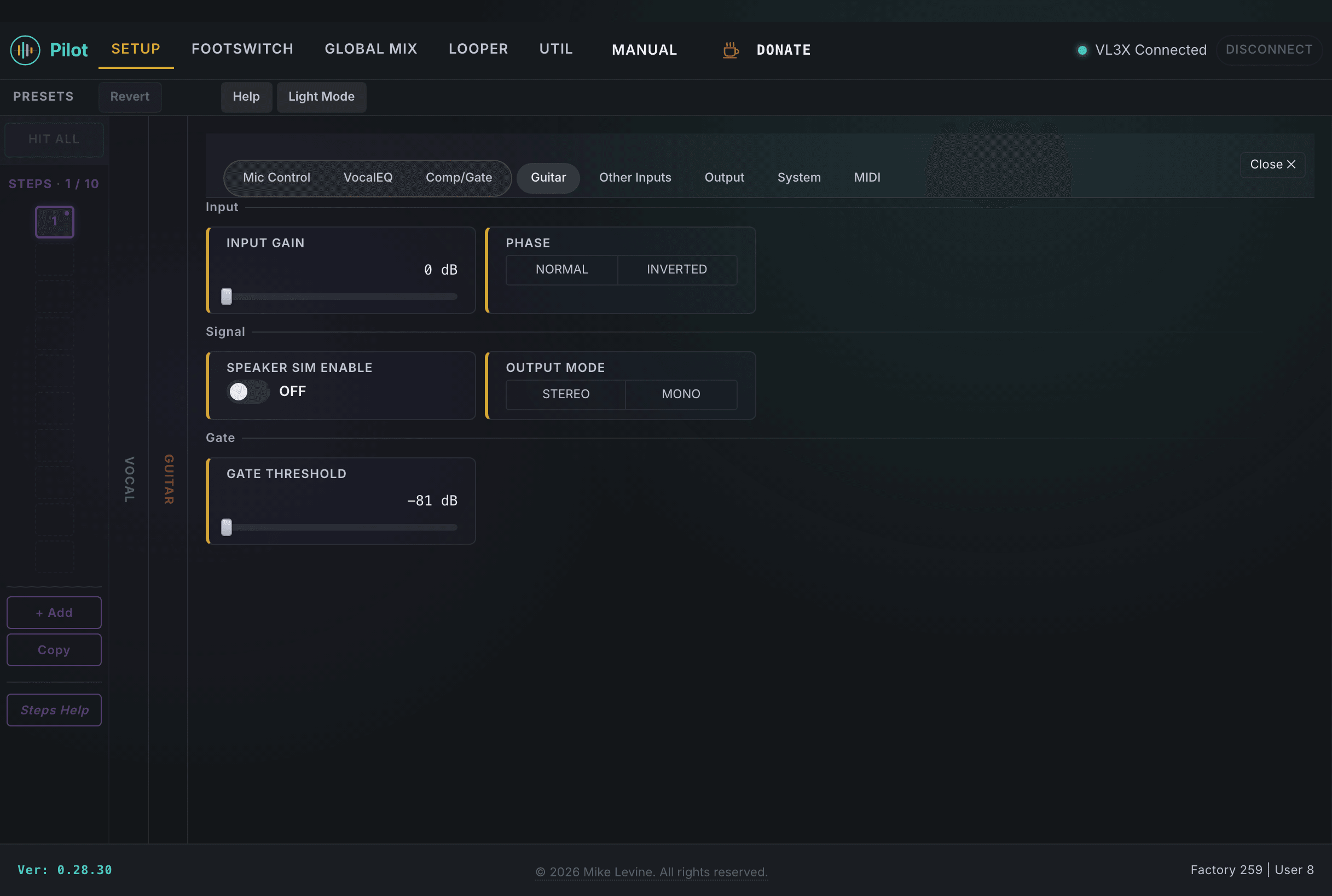The image size is (1332, 896).
Task: Close the setup panel
Action: click(x=1272, y=165)
